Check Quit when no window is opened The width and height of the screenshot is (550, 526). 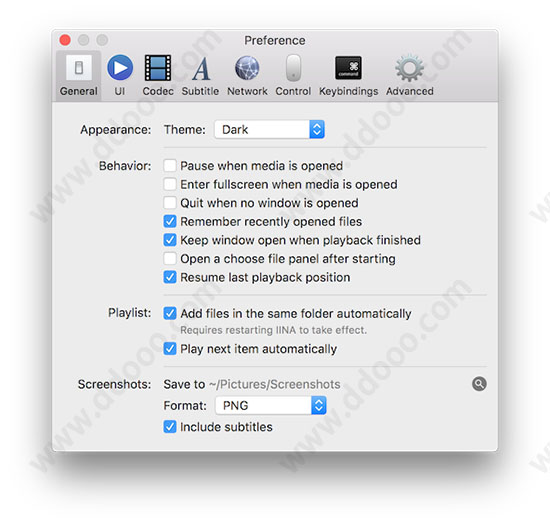(170, 203)
